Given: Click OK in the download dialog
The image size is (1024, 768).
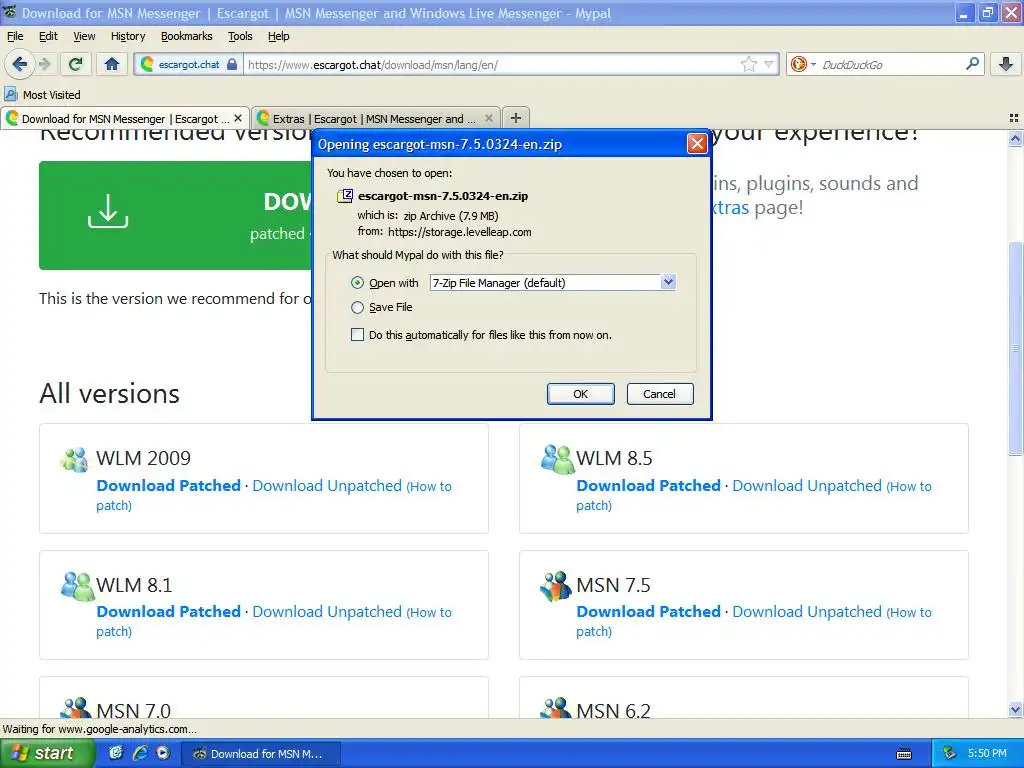Looking at the screenshot, I should (x=581, y=394).
